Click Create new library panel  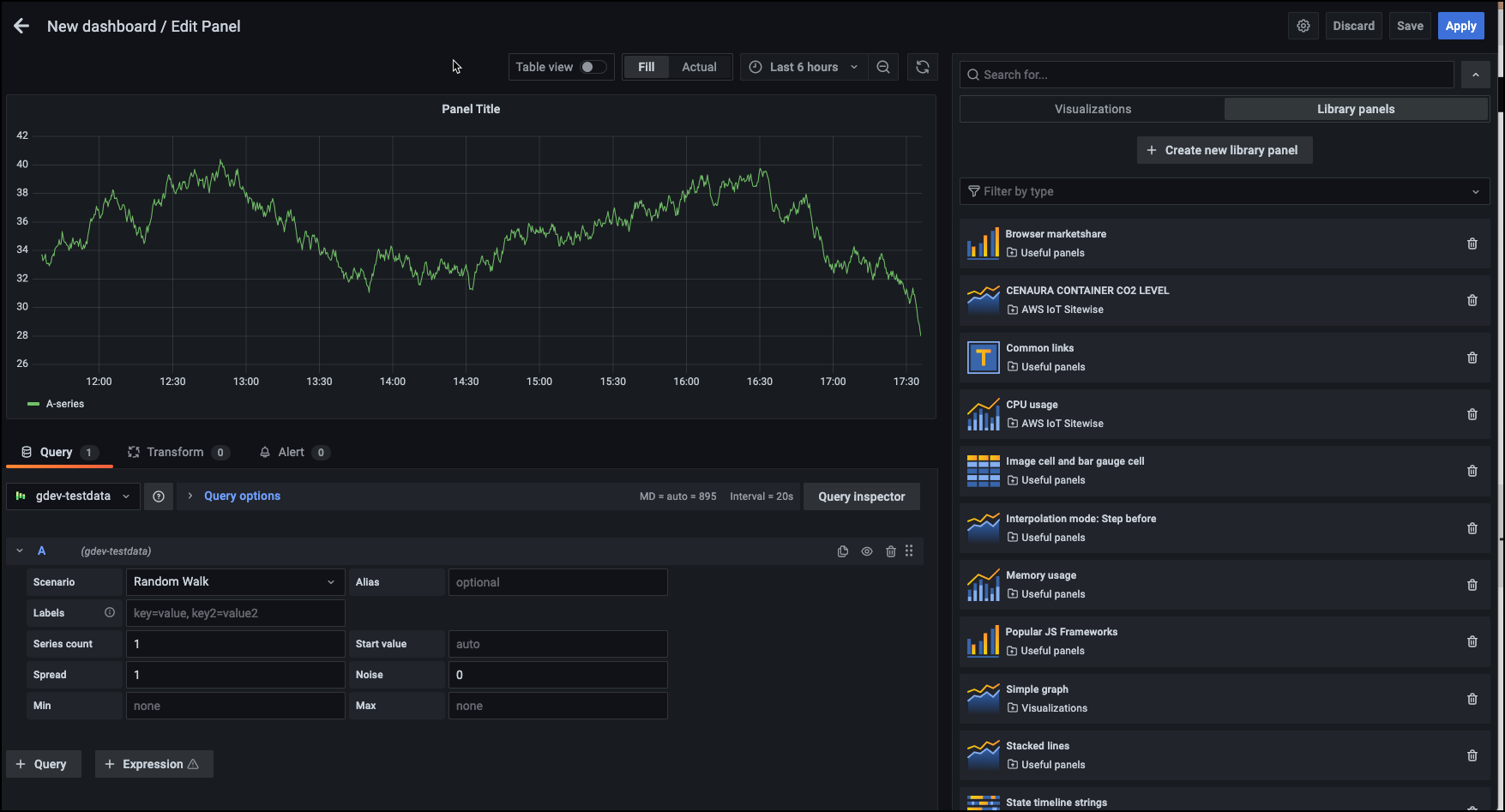1224,150
